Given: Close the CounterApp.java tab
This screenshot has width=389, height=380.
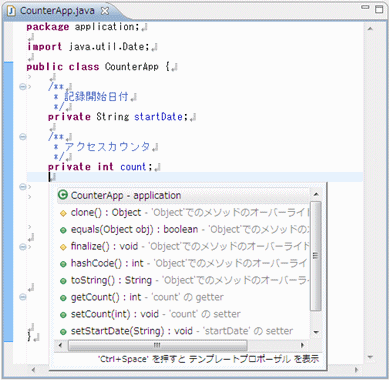Looking at the screenshot, I should [105, 11].
